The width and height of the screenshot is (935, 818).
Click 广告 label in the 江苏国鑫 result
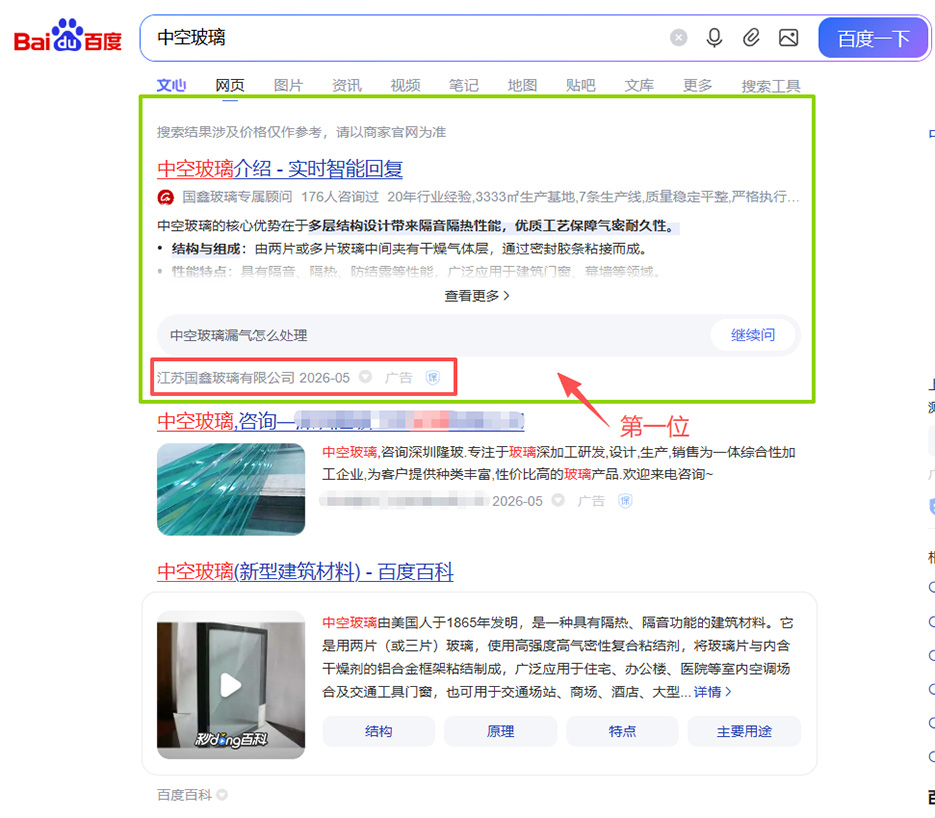[x=398, y=378]
